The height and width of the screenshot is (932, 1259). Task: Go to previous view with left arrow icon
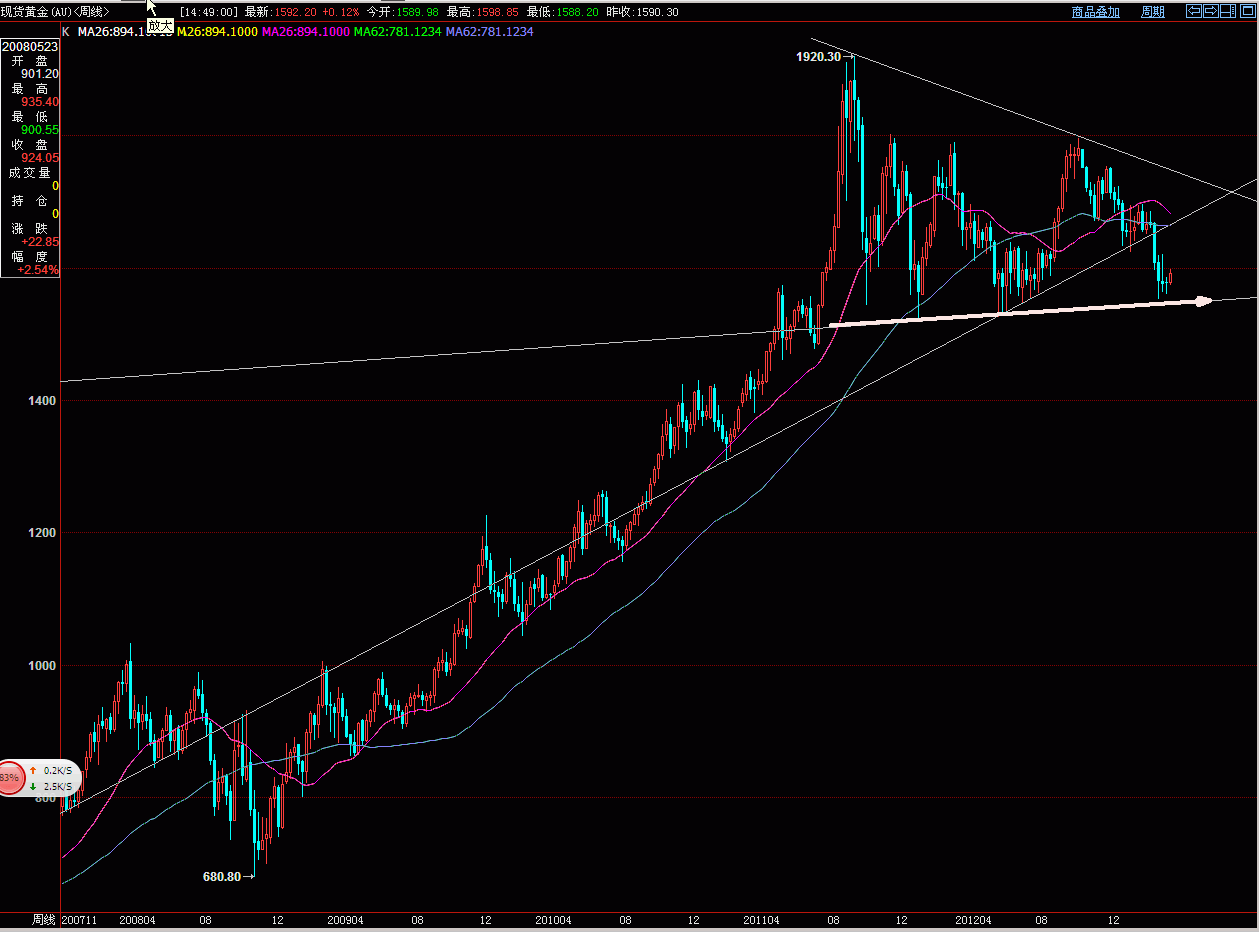1194,11
